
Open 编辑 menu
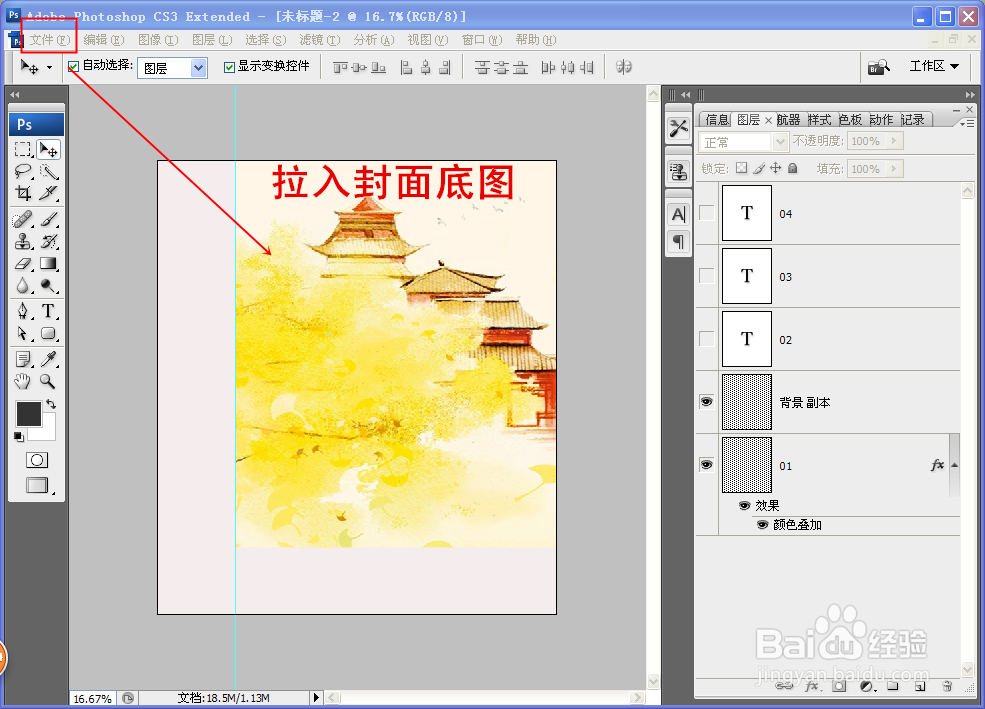pos(104,40)
